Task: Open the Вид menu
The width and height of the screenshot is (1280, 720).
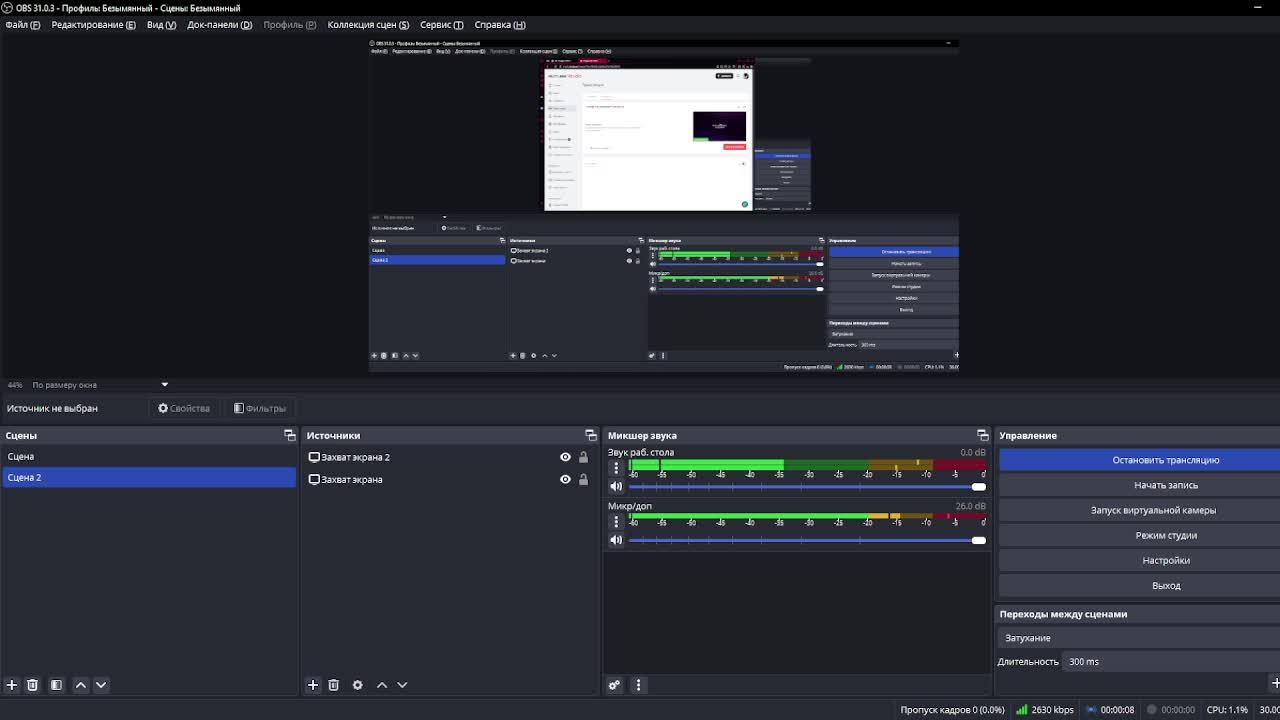Action: [161, 24]
